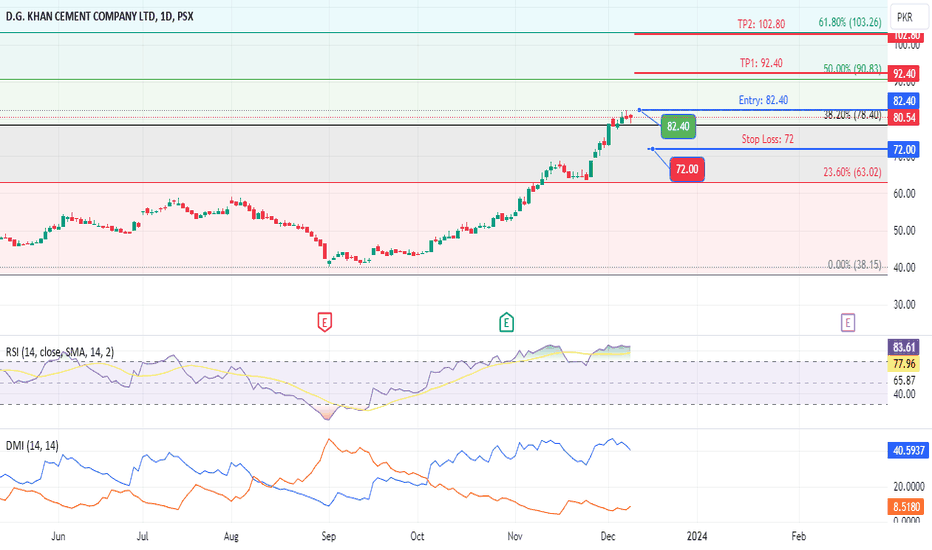Click the red earnings E marker near September
This screenshot has height=550, width=932.
coord(325,322)
